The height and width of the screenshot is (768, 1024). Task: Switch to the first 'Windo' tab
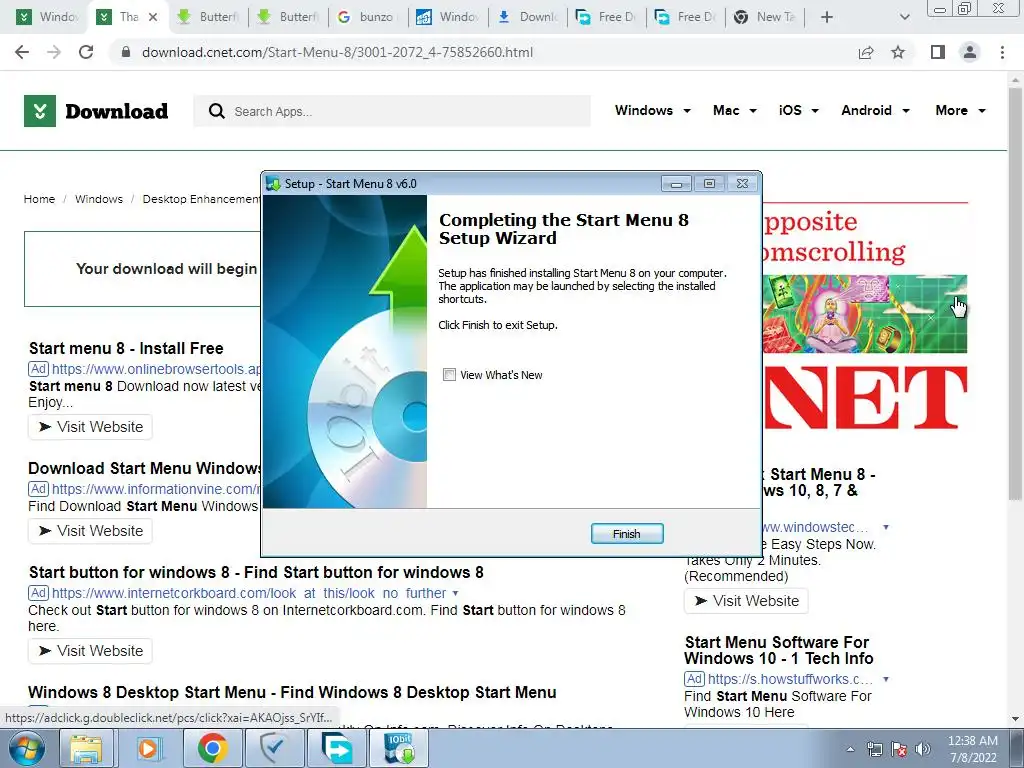[x=48, y=17]
